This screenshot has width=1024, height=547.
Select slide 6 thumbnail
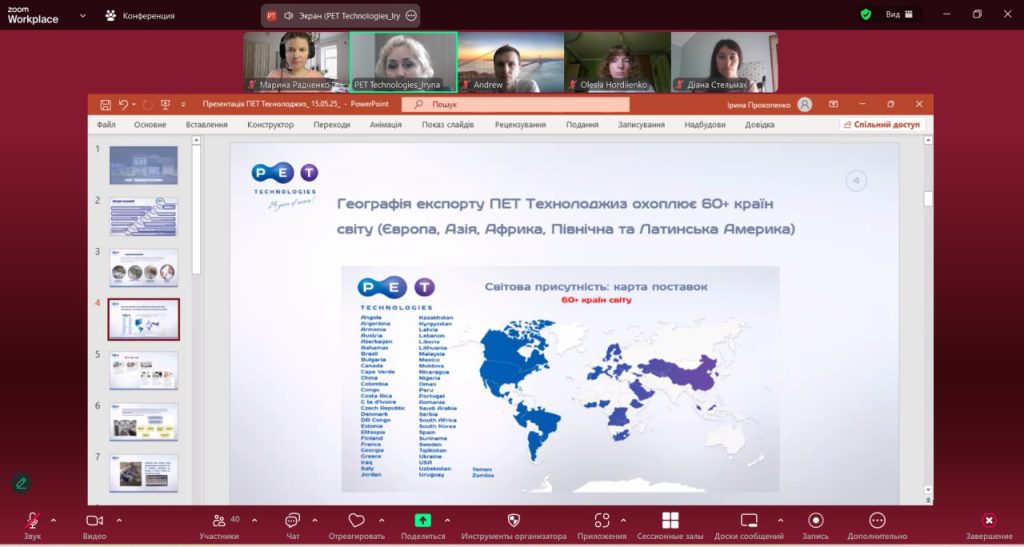click(x=144, y=422)
